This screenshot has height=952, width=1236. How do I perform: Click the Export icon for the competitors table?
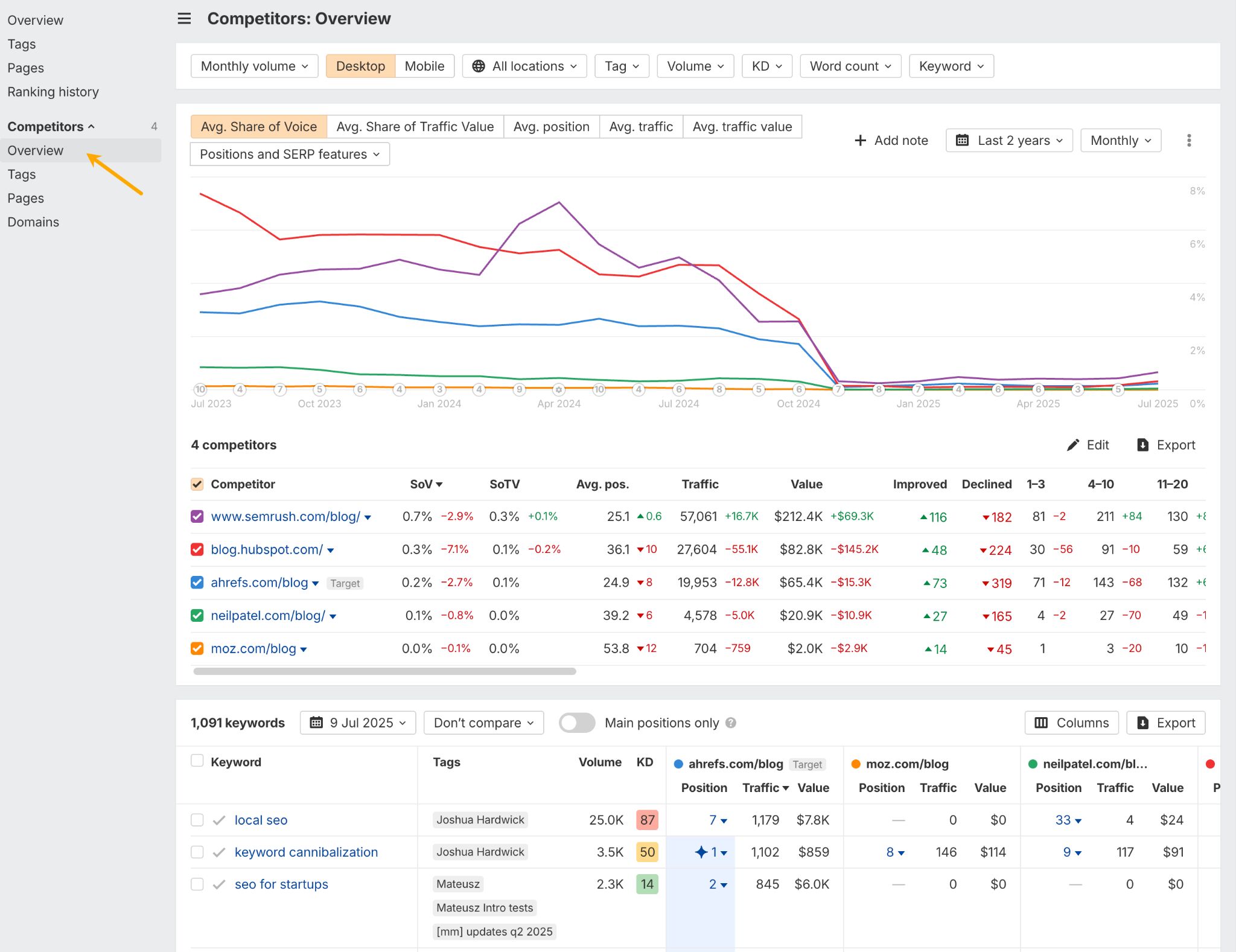point(1142,445)
